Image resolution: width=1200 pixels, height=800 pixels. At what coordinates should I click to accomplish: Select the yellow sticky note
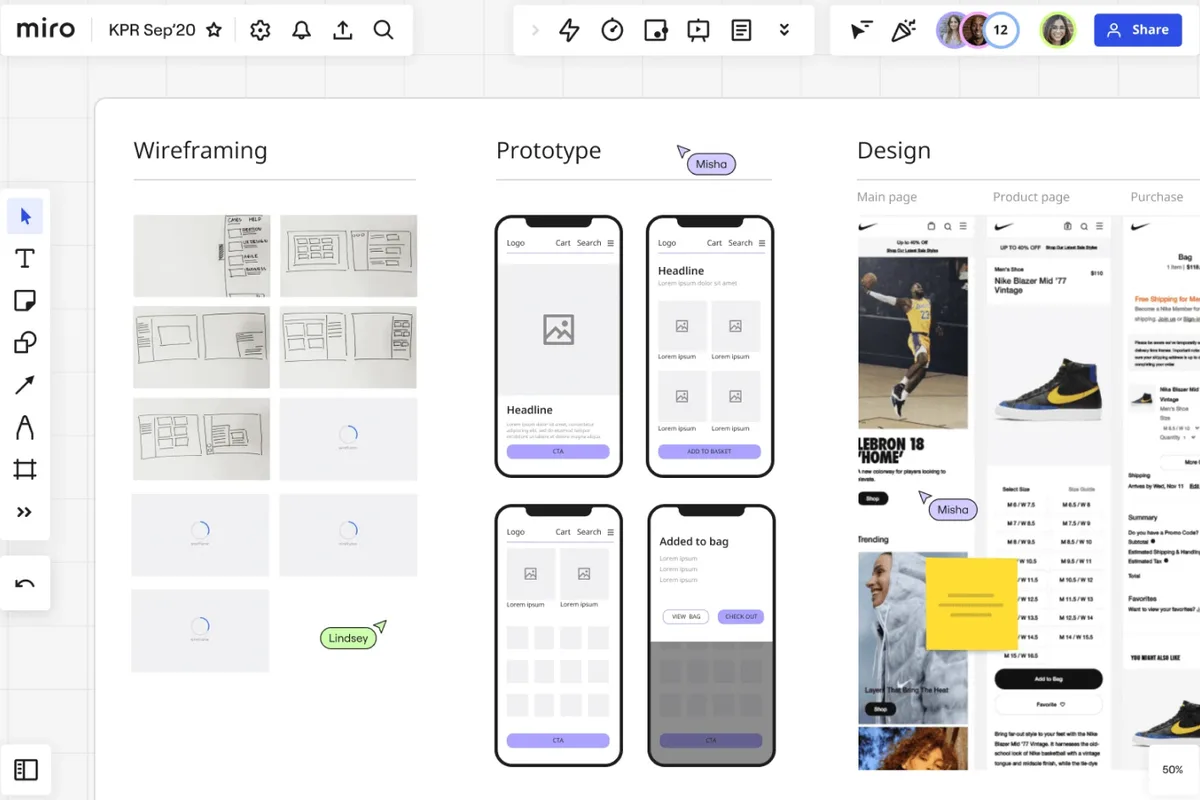point(972,604)
